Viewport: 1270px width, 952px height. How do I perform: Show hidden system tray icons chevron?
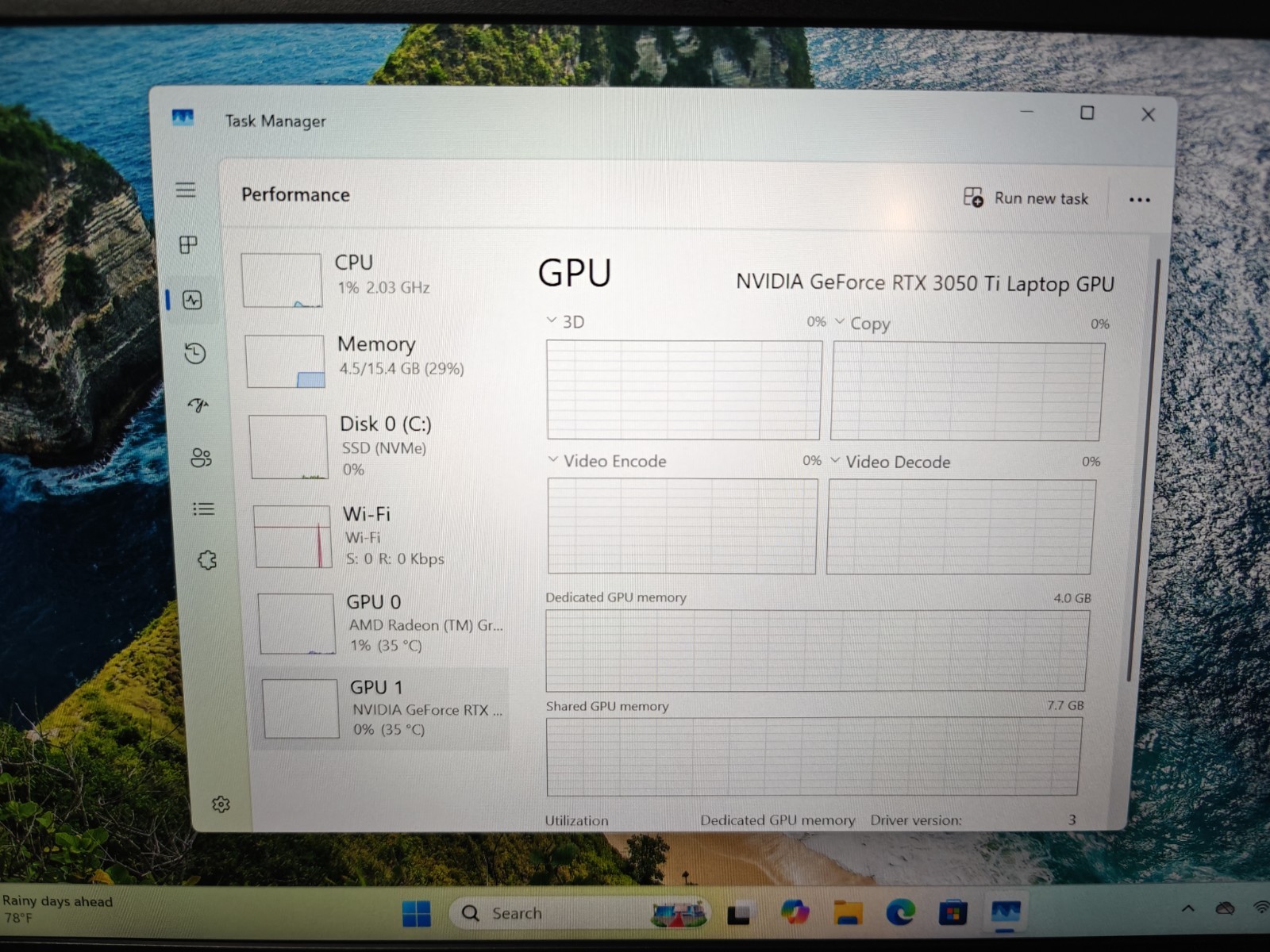point(1187,908)
